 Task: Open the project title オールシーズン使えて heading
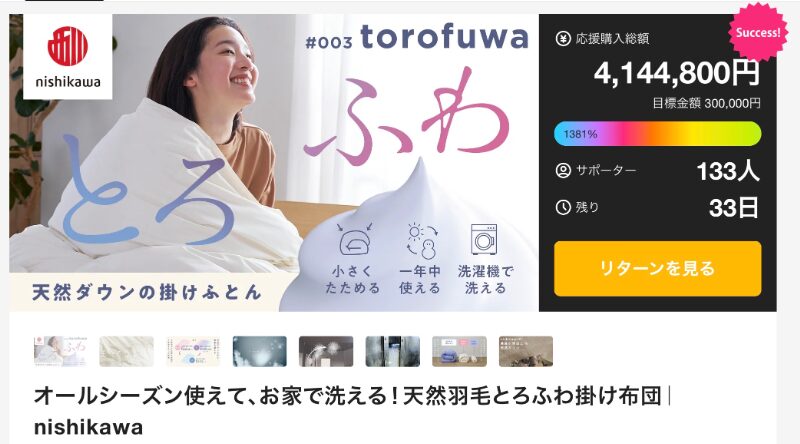352,411
